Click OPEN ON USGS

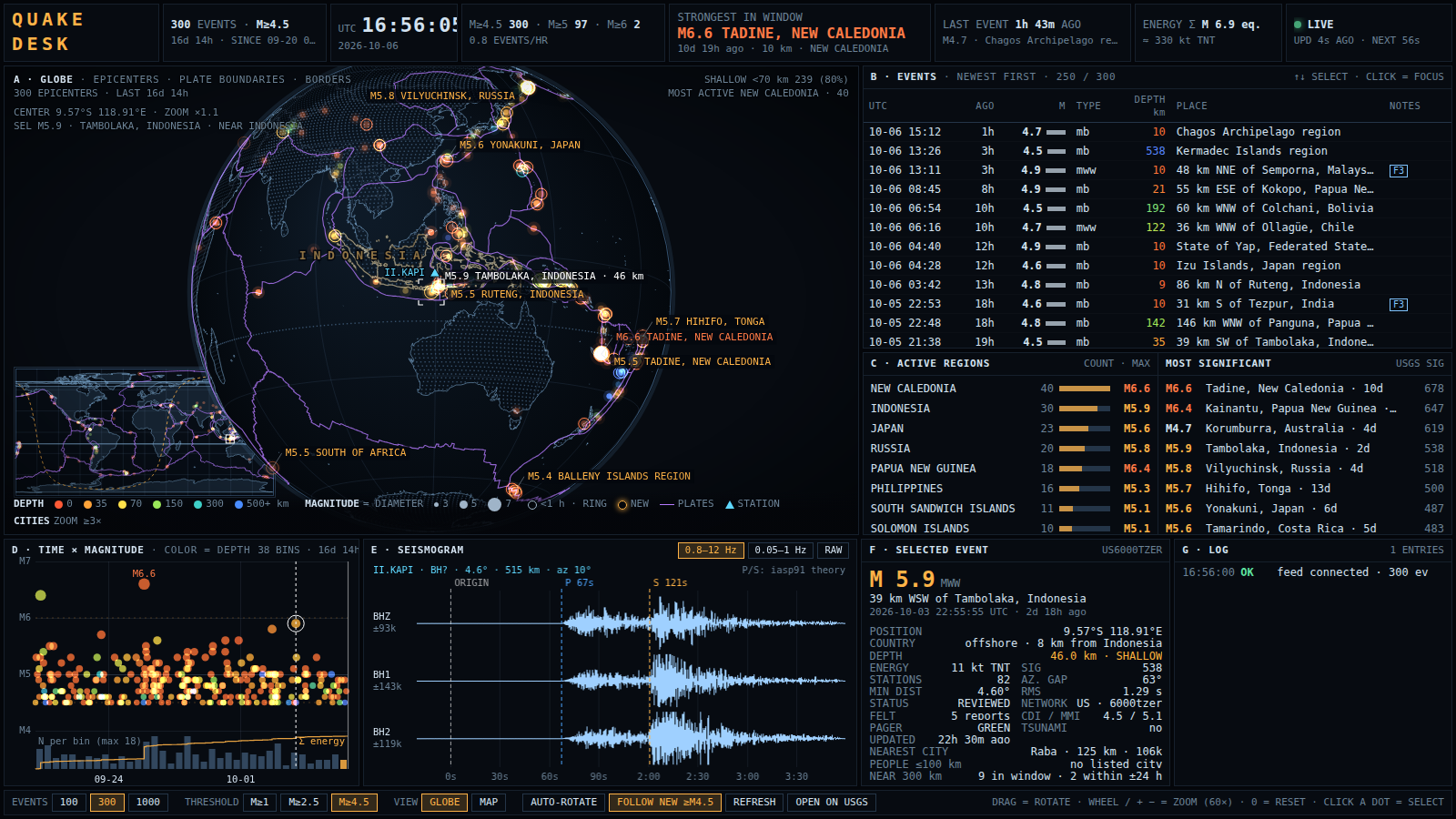(832, 802)
